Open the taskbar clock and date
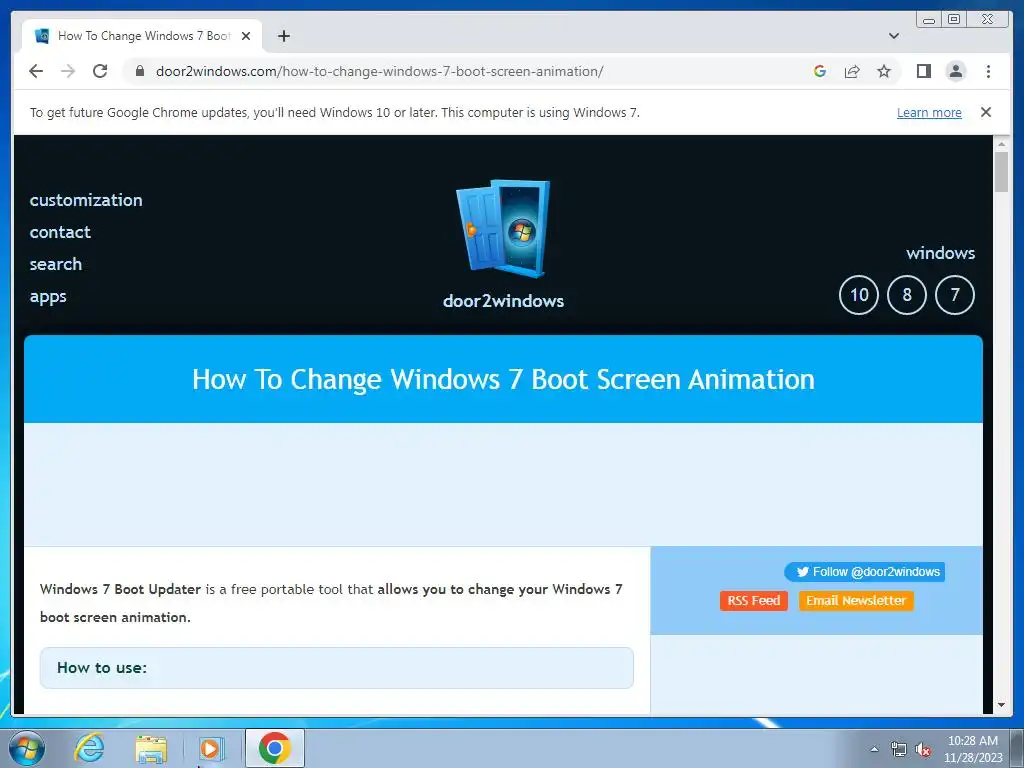The height and width of the screenshot is (768, 1024). pyautogui.click(x=973, y=749)
